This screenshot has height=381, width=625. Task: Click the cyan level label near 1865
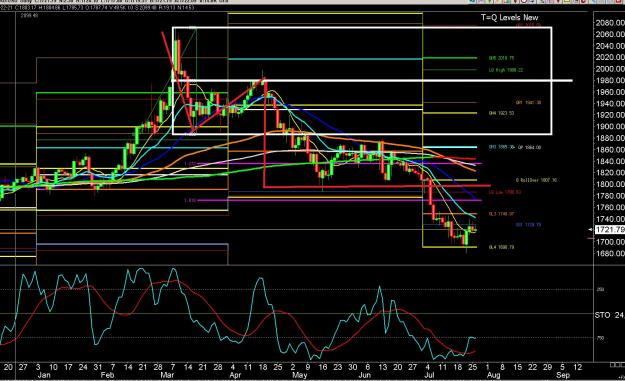pyautogui.click(x=502, y=147)
